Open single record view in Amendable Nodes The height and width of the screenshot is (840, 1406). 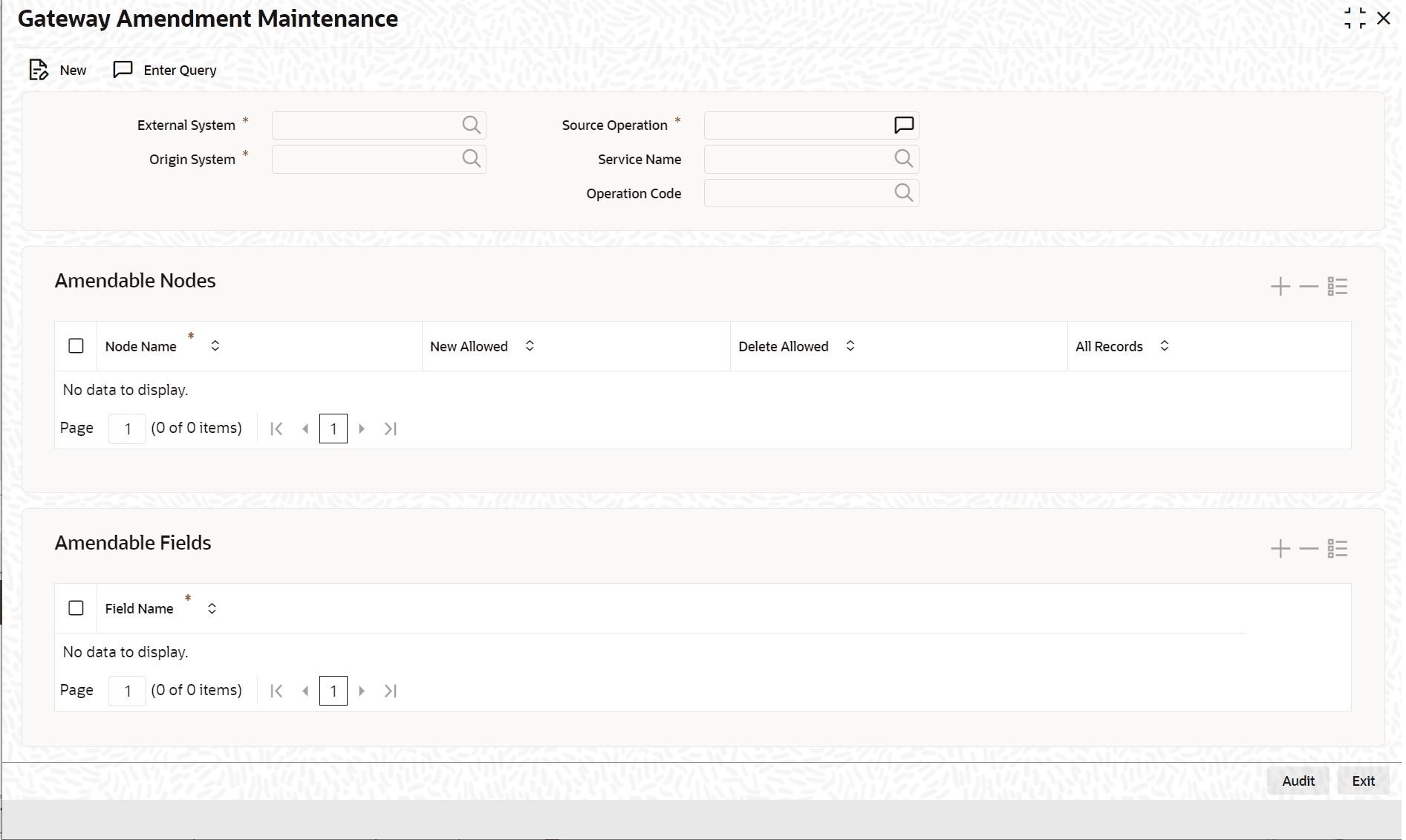1337,286
